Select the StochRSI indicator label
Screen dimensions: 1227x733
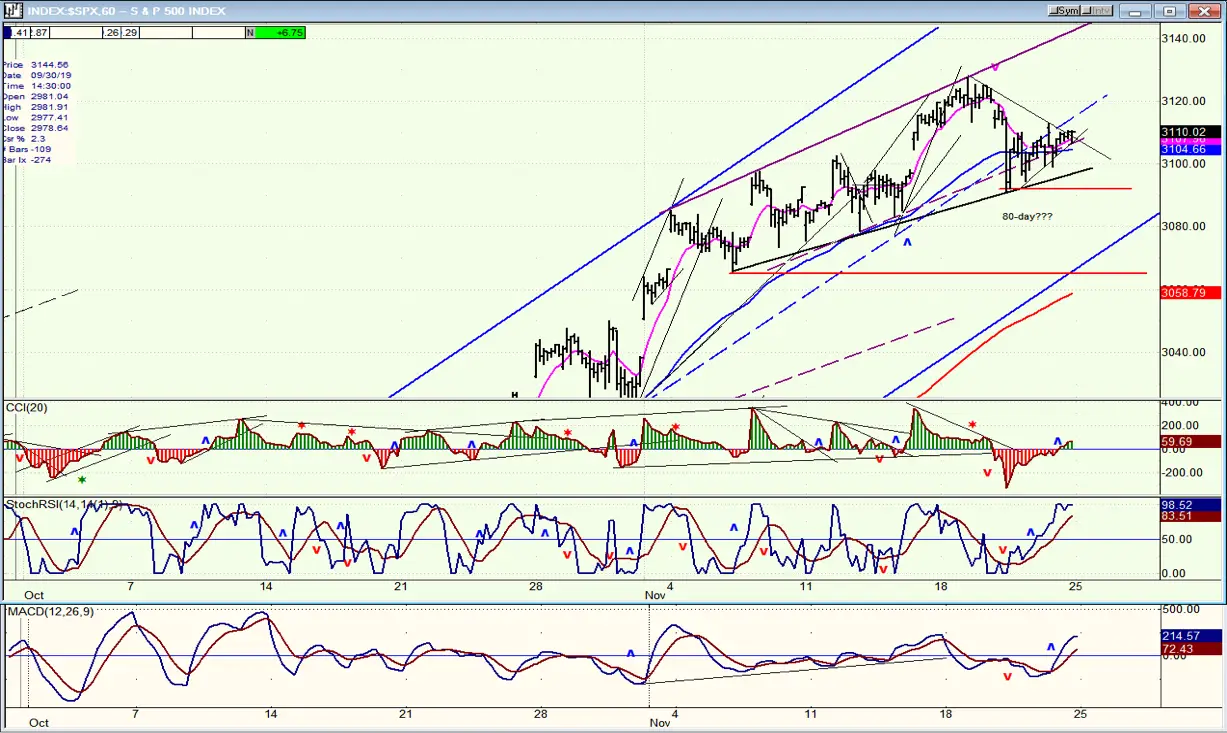point(65,504)
